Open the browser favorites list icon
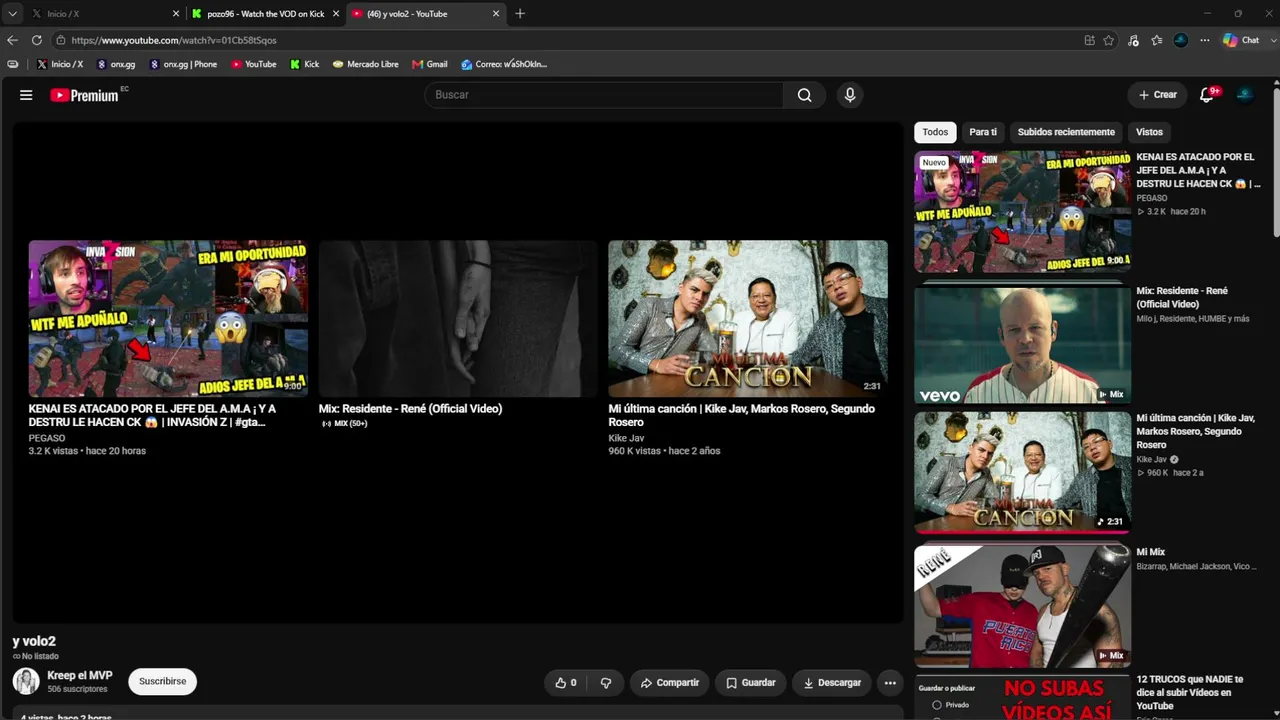This screenshot has width=1280, height=720. [x=1157, y=40]
